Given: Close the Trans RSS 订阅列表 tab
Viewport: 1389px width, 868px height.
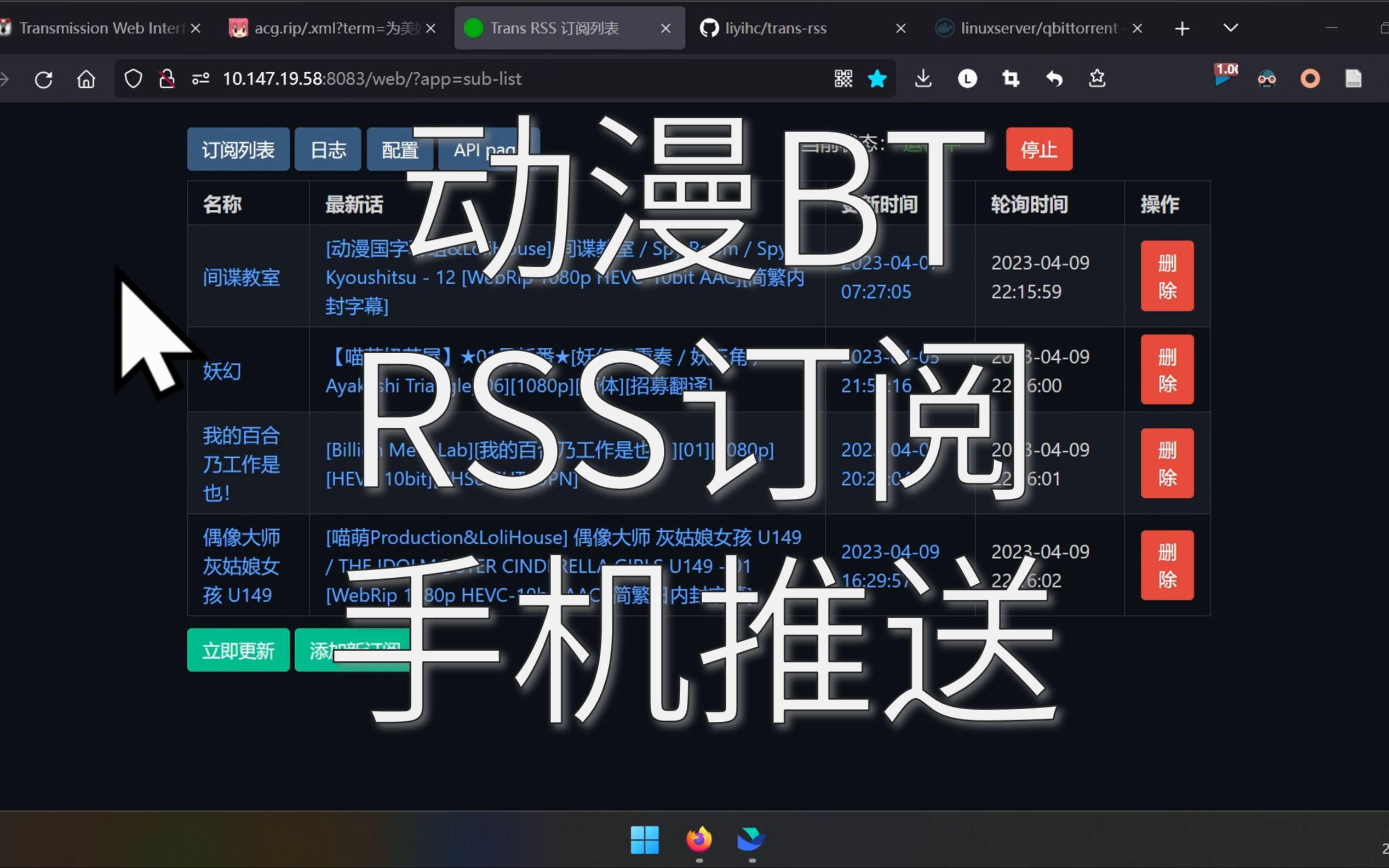Looking at the screenshot, I should click(x=666, y=28).
